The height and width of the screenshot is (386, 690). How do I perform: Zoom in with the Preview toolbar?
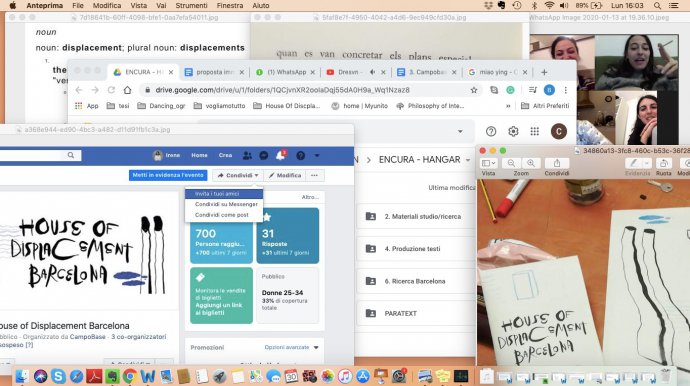[x=531, y=163]
